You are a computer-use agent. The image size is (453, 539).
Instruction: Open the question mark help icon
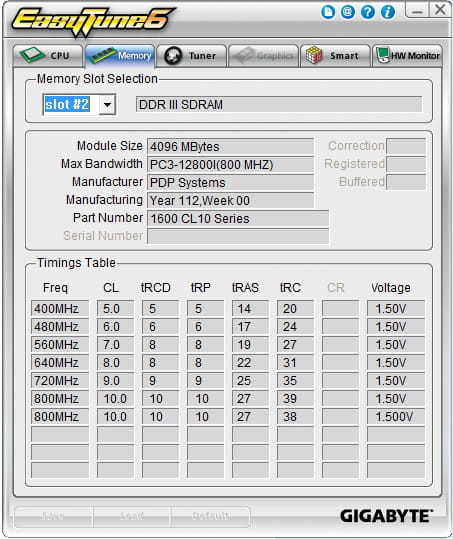368,12
